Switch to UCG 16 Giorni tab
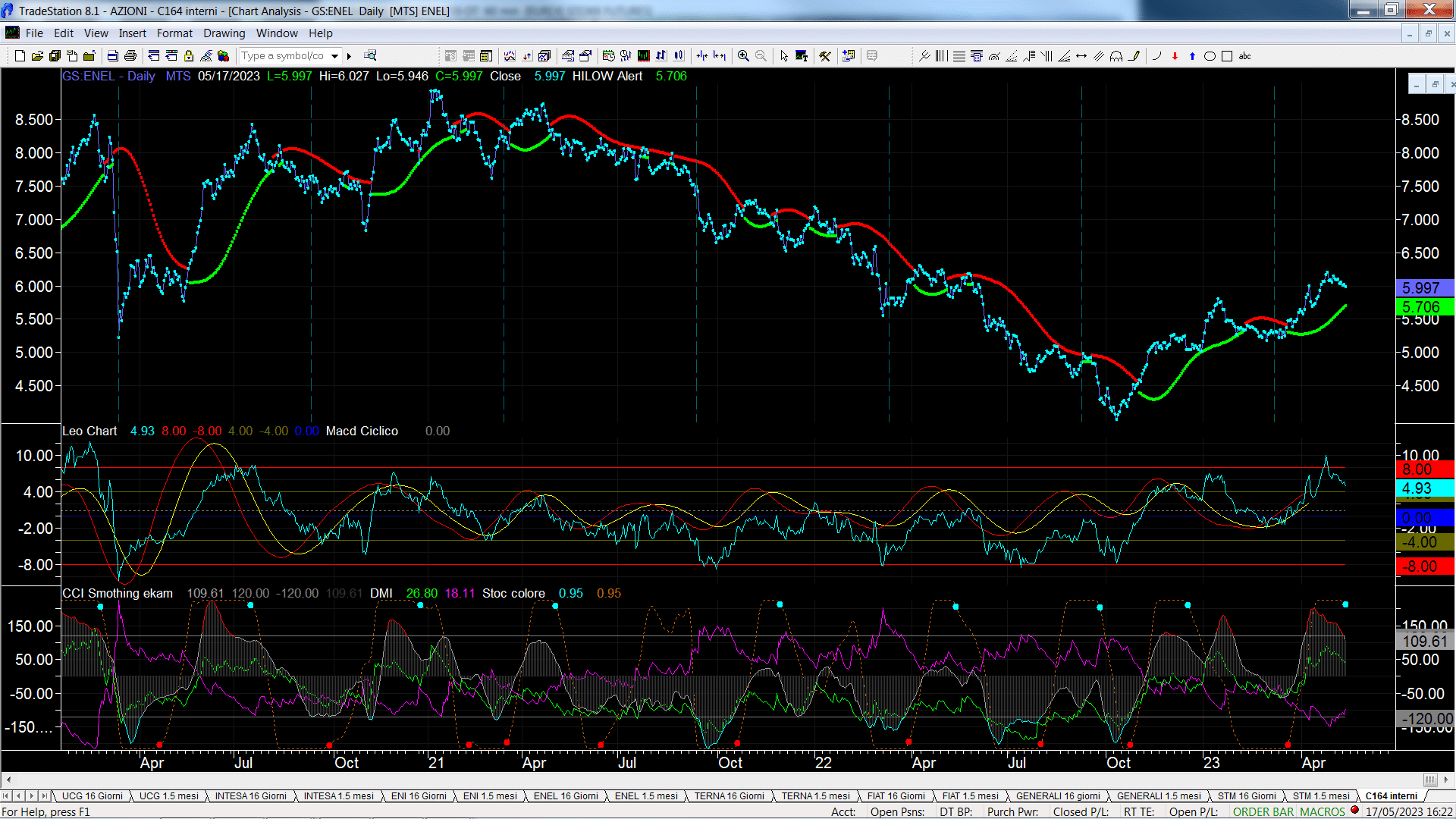Screen dimensions: 1456x819 click(92, 795)
